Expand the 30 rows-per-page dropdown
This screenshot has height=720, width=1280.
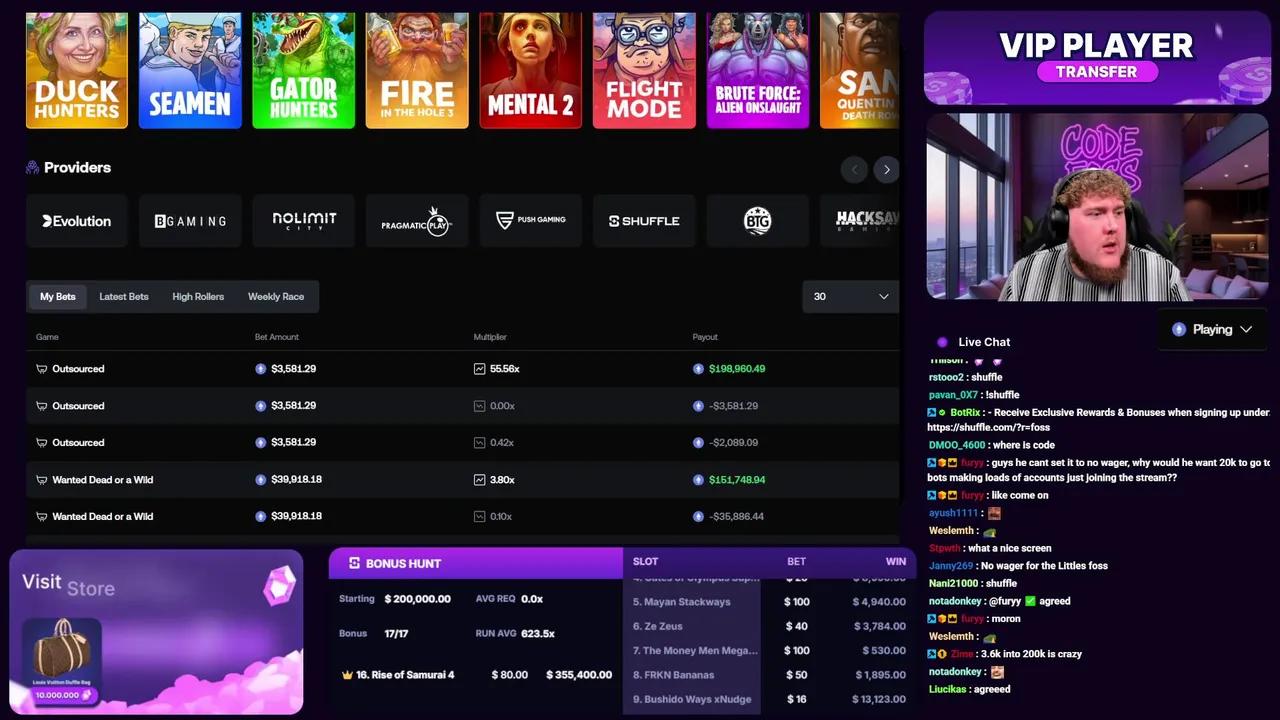tap(851, 296)
